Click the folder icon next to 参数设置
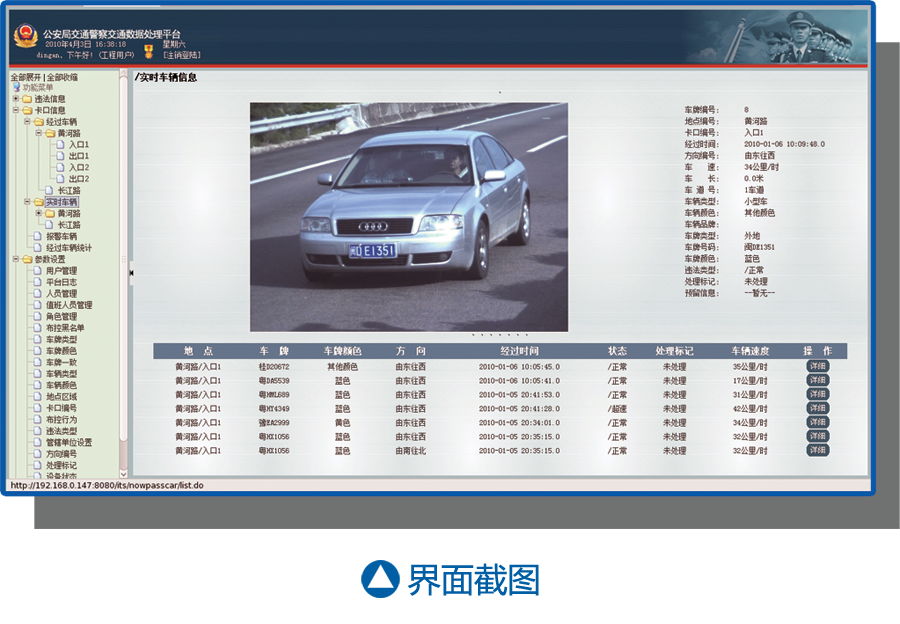The image size is (900, 624). (27, 259)
